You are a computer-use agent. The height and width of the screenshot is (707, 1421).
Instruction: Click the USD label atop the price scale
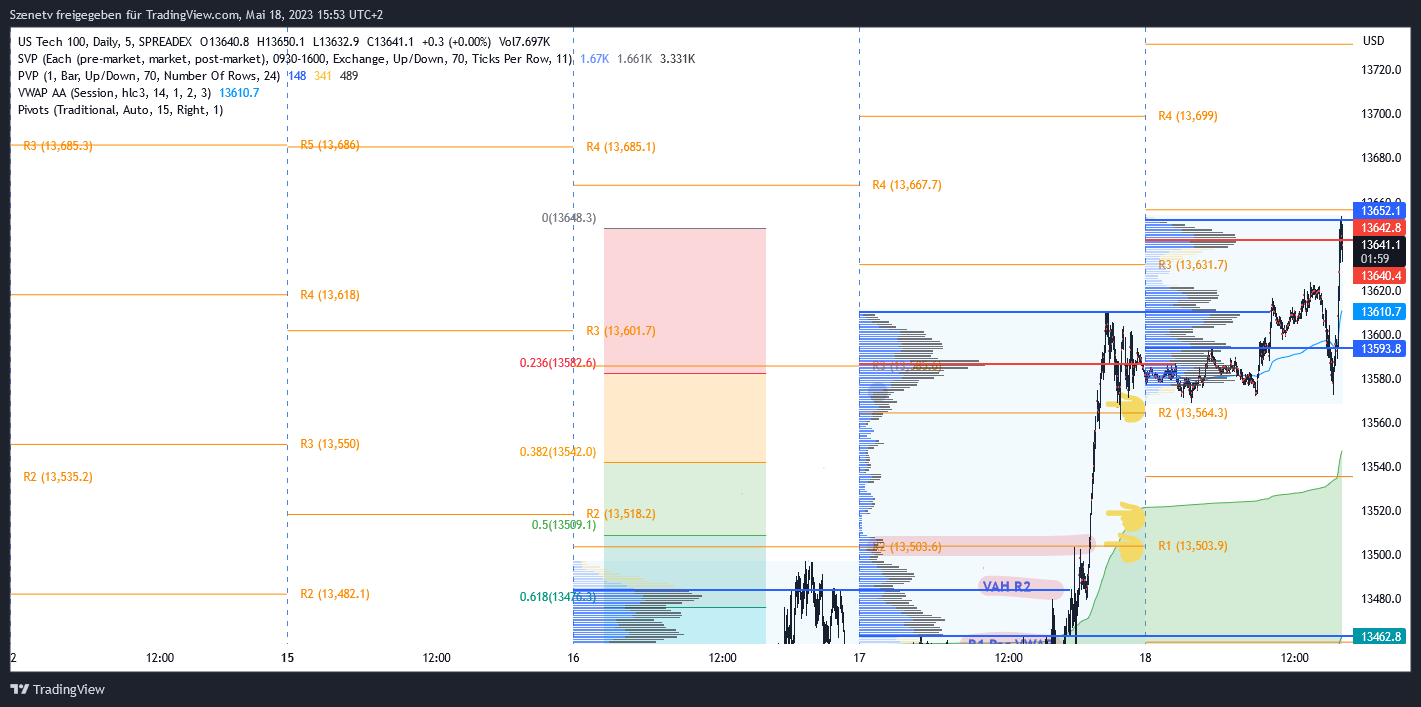pos(1373,42)
